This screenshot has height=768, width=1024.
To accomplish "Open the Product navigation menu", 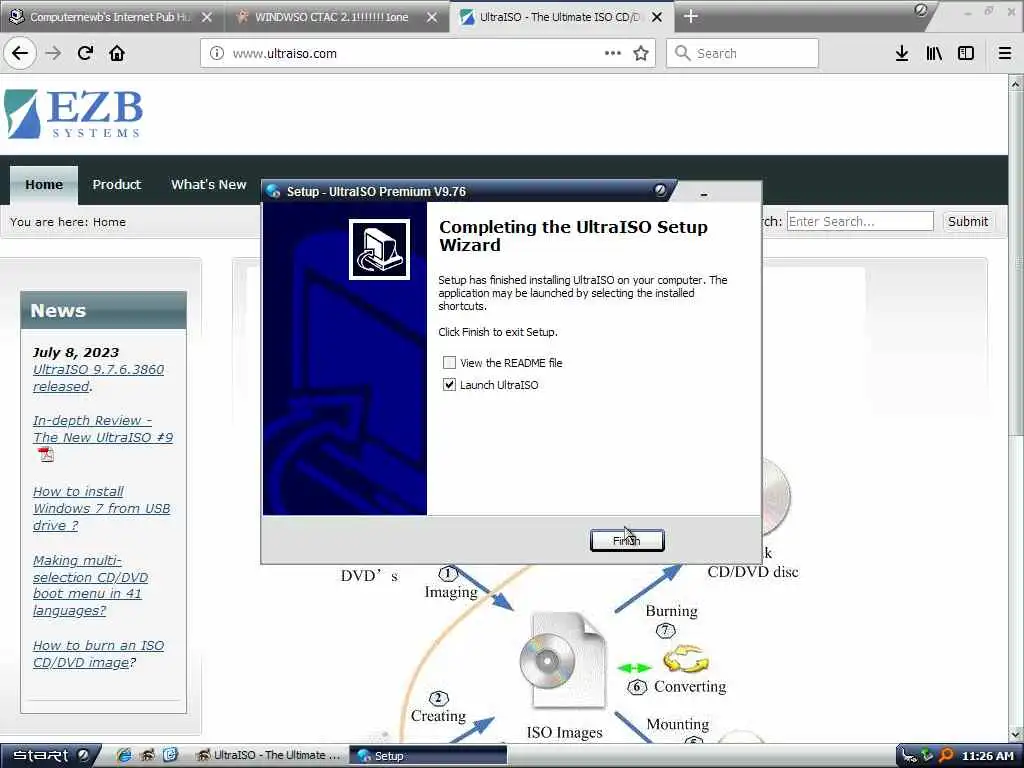I will click(x=117, y=185).
